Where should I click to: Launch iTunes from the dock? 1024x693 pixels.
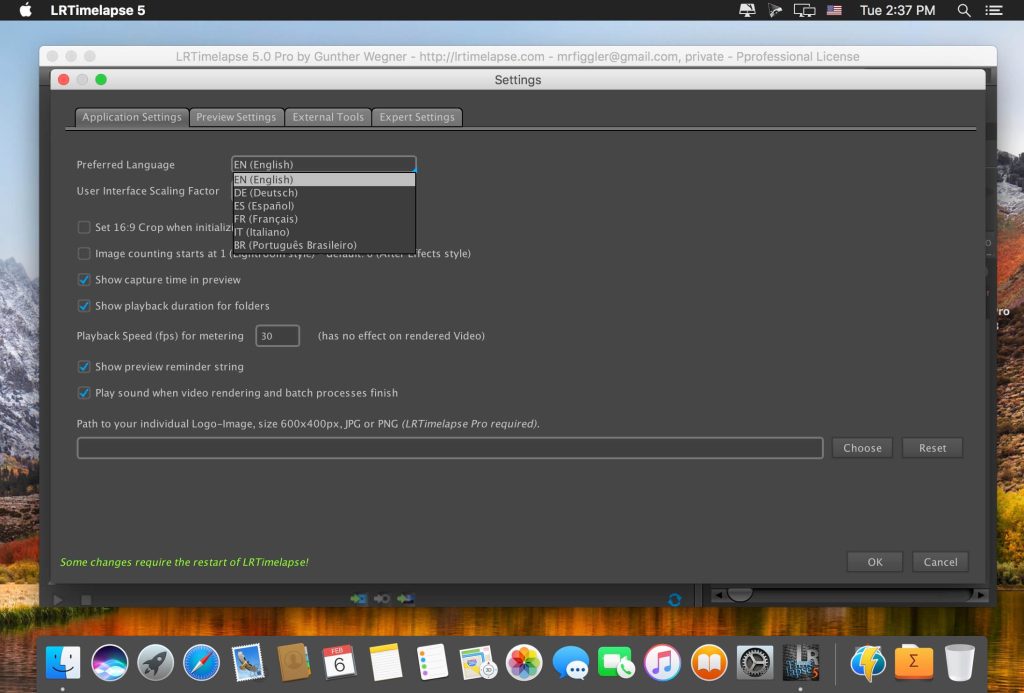tap(662, 662)
